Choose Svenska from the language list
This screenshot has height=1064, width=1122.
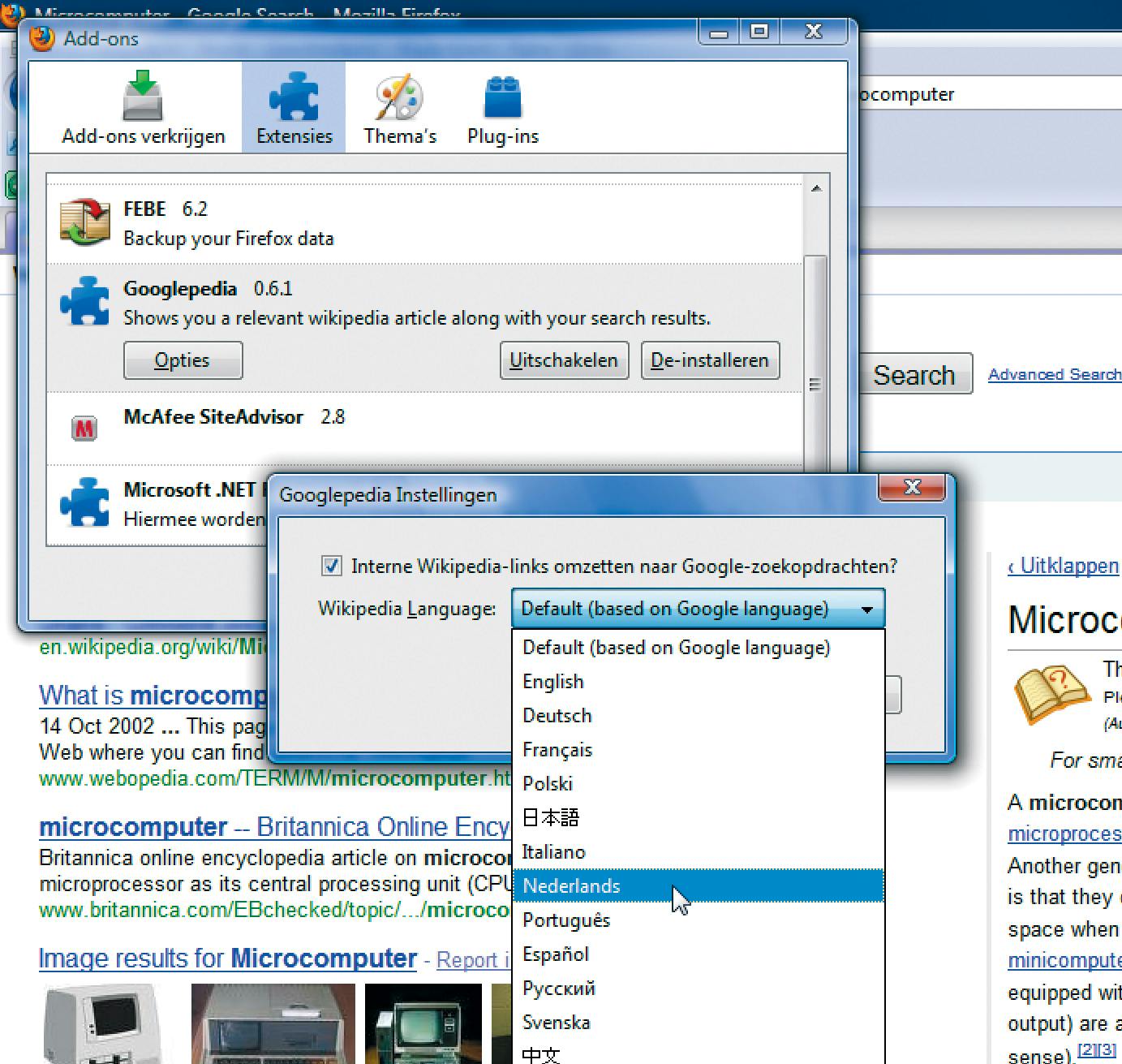(698, 1023)
